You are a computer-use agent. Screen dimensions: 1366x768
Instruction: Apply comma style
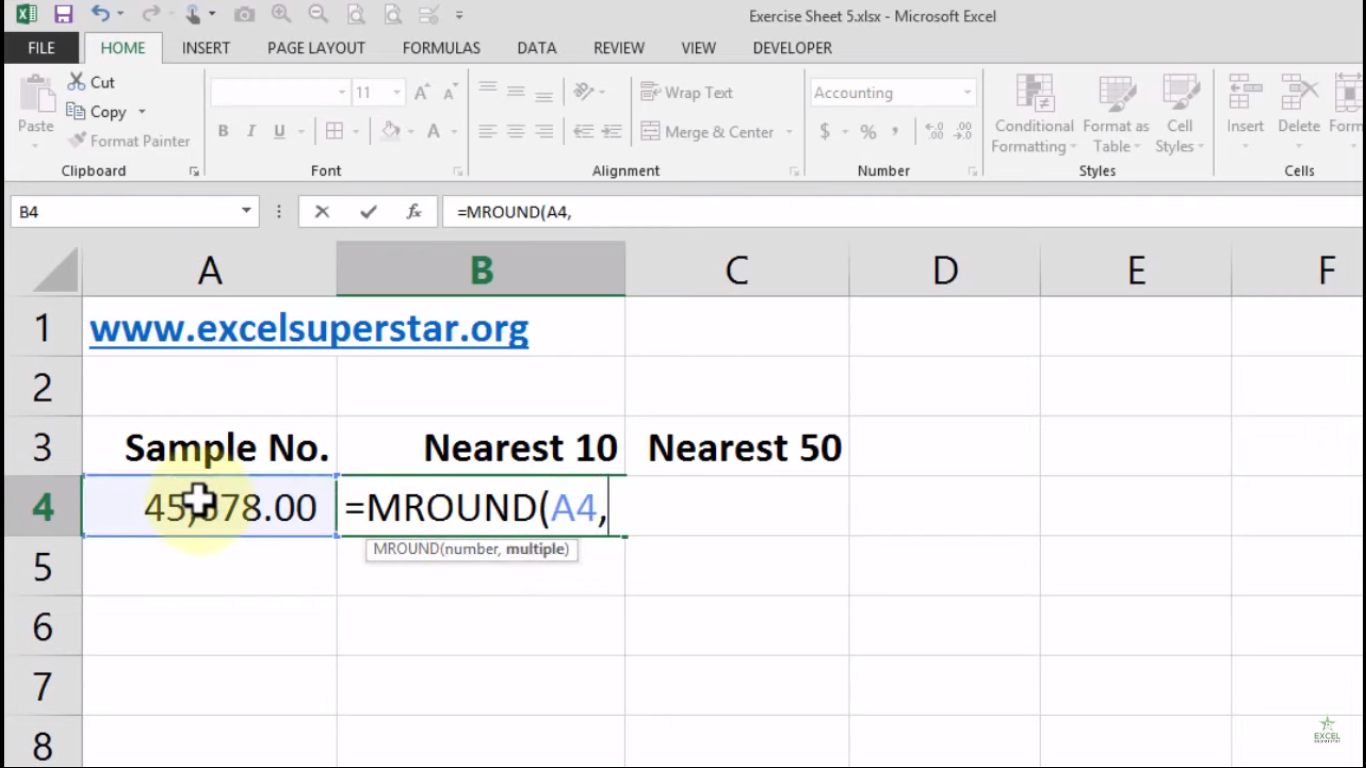(895, 131)
